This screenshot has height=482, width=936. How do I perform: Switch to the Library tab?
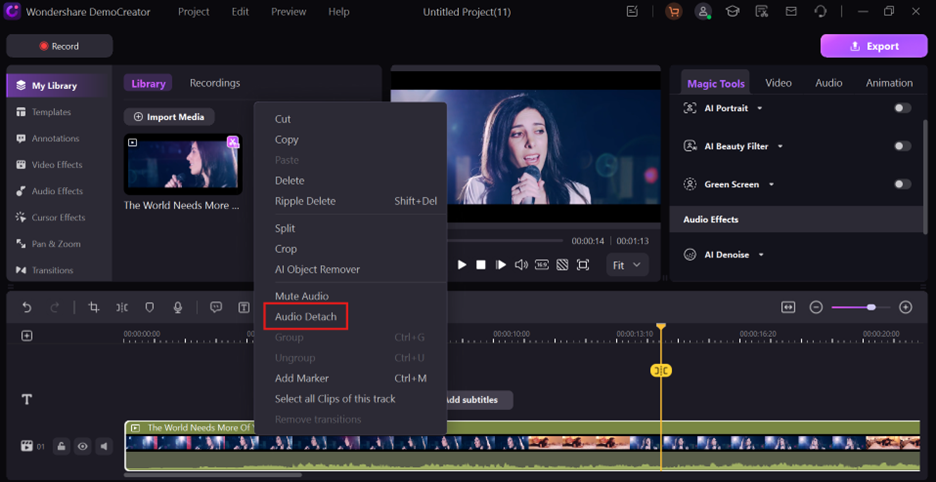(148, 83)
